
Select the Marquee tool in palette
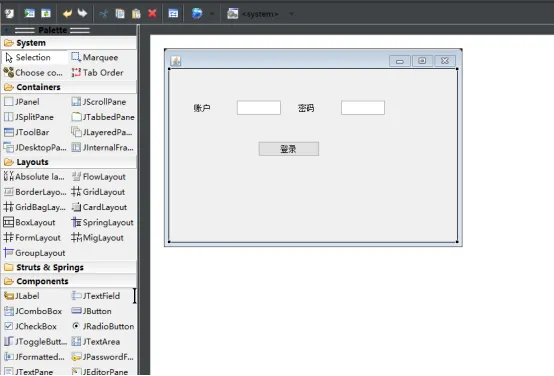pos(95,57)
